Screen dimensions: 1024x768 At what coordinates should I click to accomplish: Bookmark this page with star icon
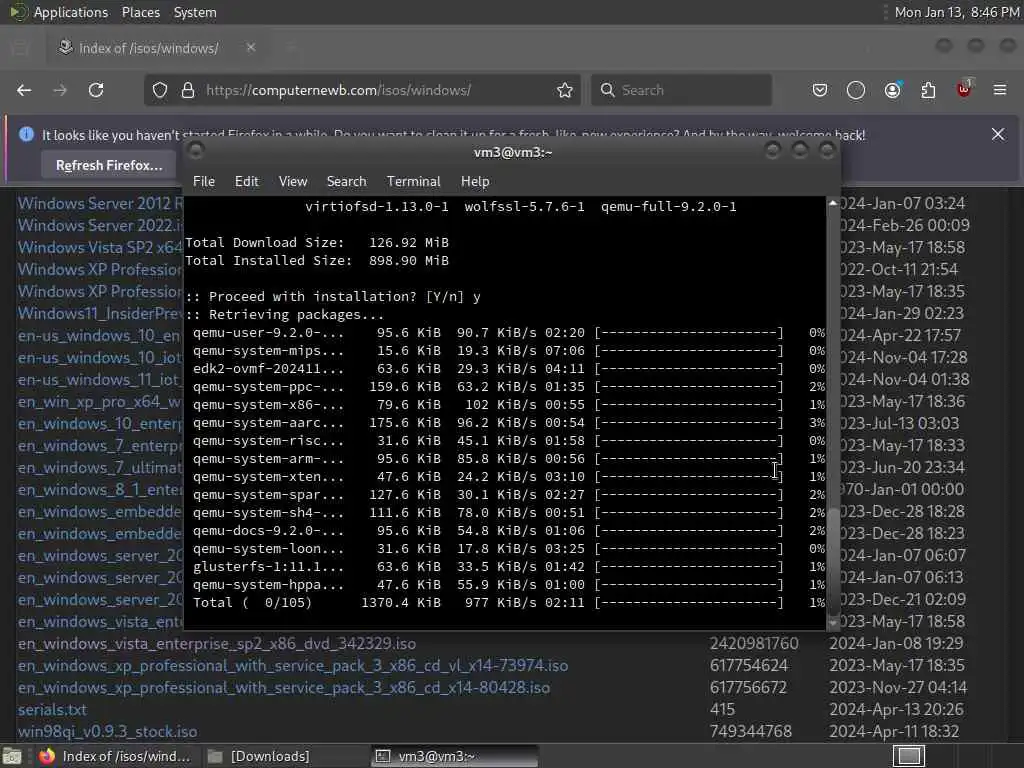point(565,90)
